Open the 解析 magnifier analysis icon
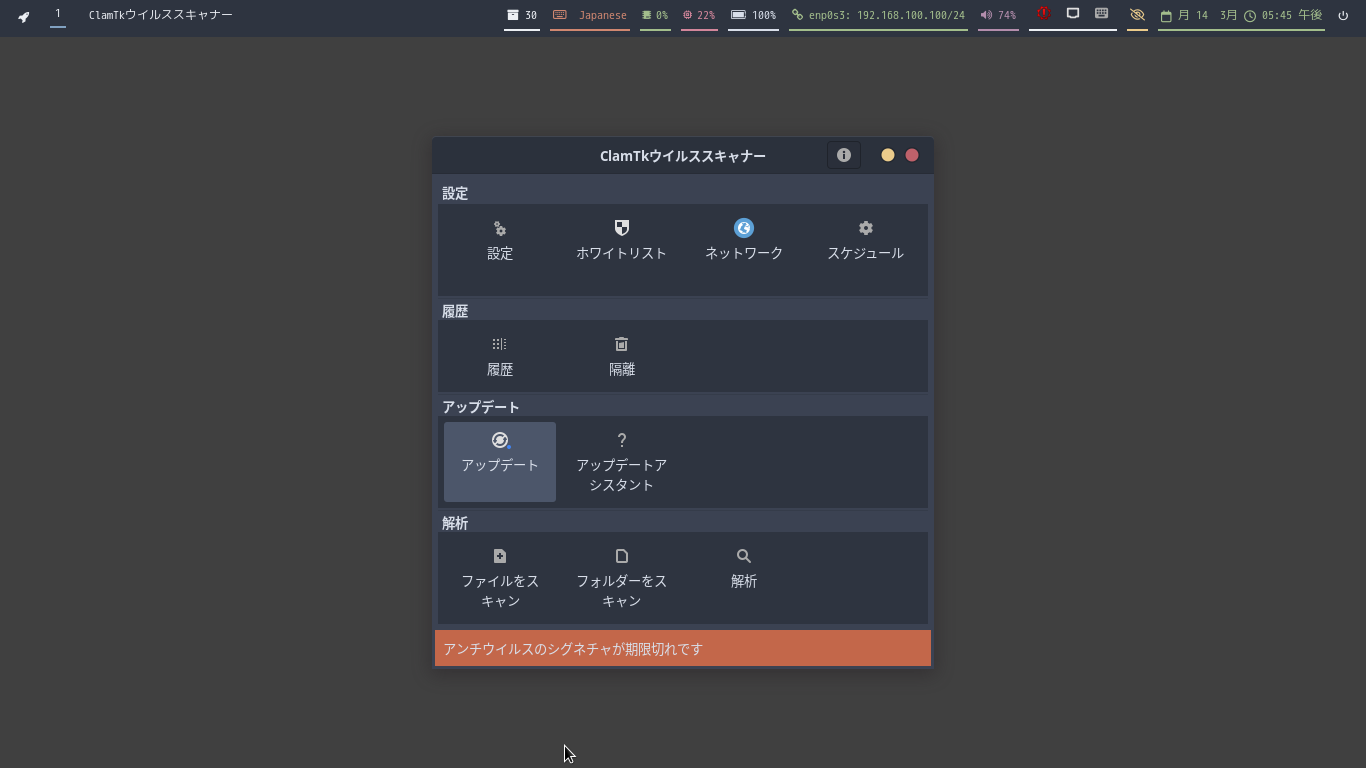 [x=744, y=556]
